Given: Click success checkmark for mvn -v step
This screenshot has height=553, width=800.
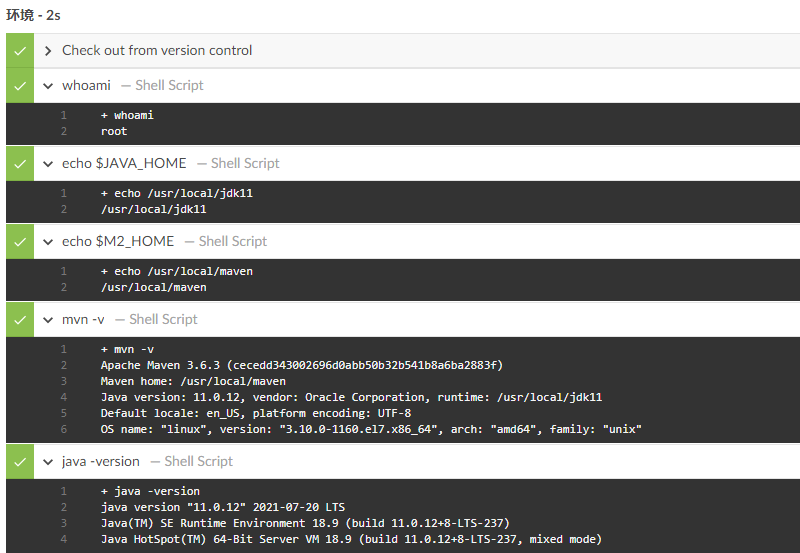Looking at the screenshot, I should (20, 320).
